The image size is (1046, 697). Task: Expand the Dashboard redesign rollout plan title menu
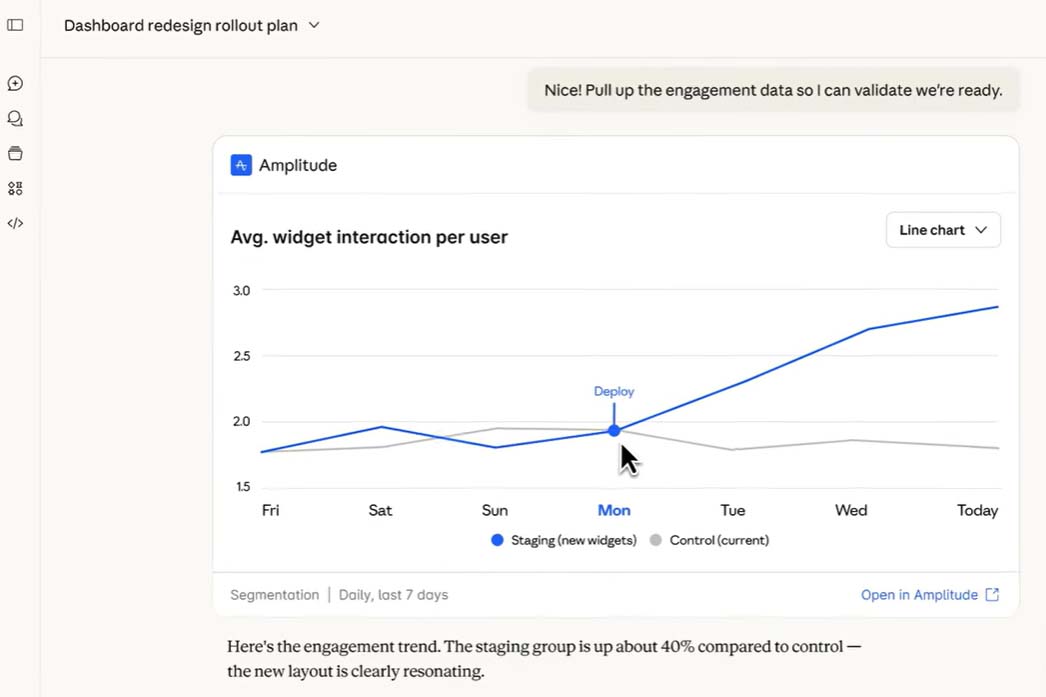[314, 25]
